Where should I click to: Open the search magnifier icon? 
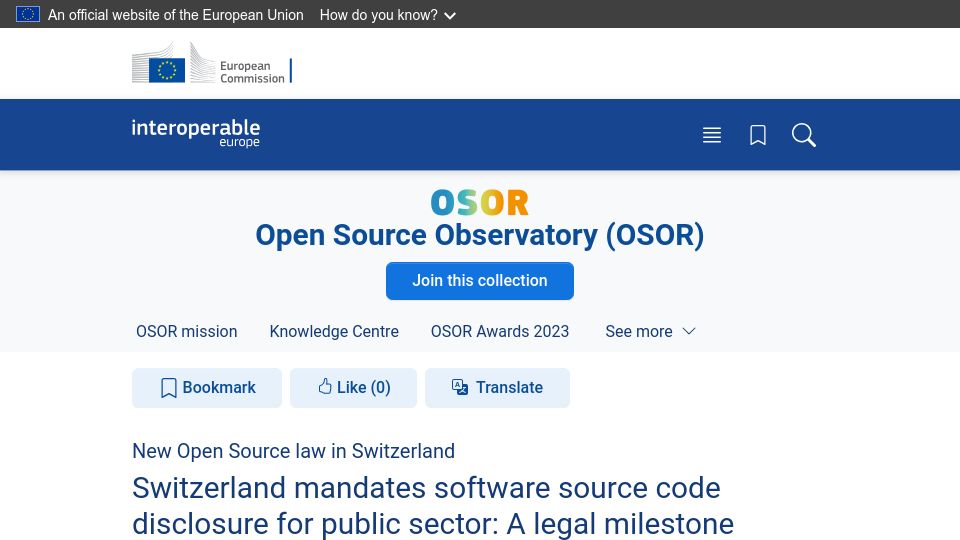[803, 135]
